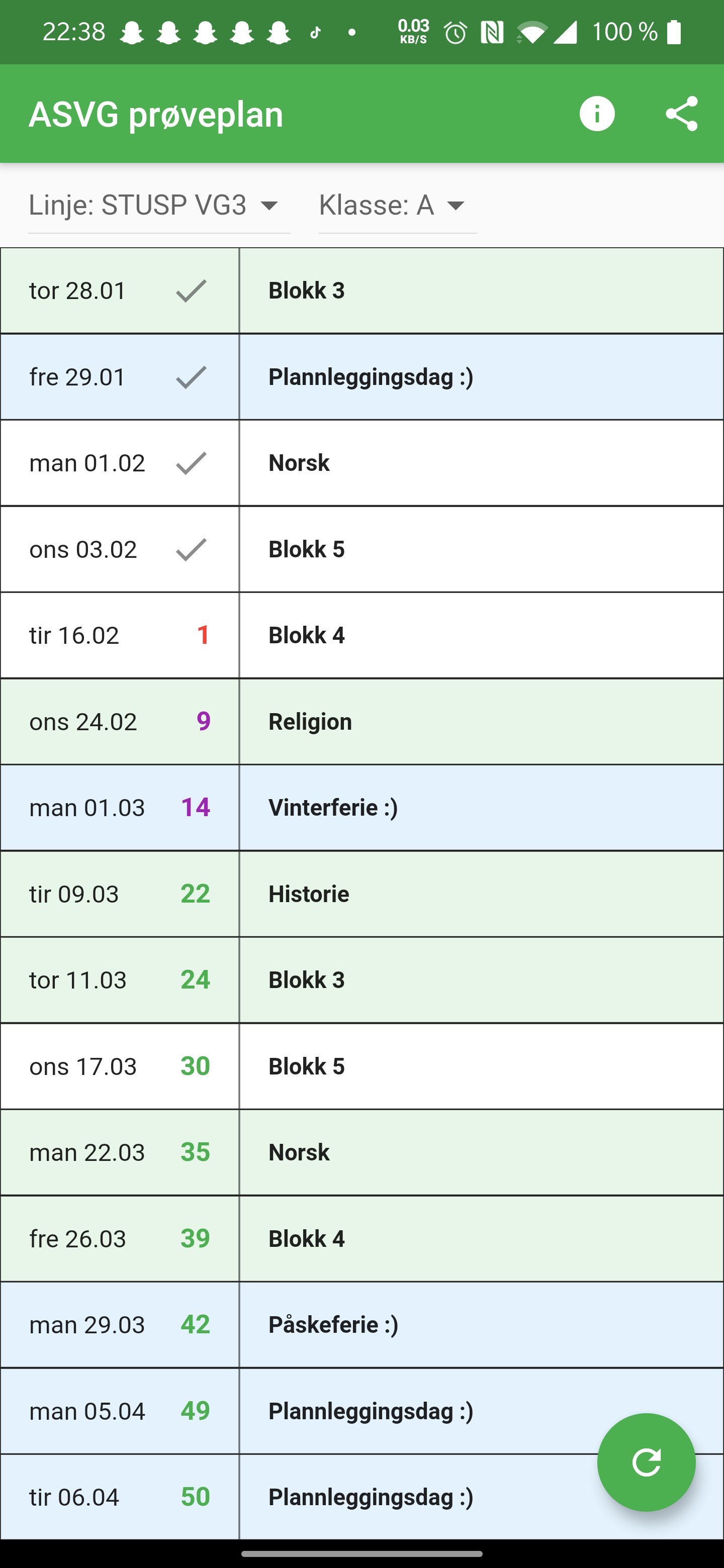Toggle the checkmark beside Norsk on man 01.02
The height and width of the screenshot is (1568, 724).
[x=190, y=462]
